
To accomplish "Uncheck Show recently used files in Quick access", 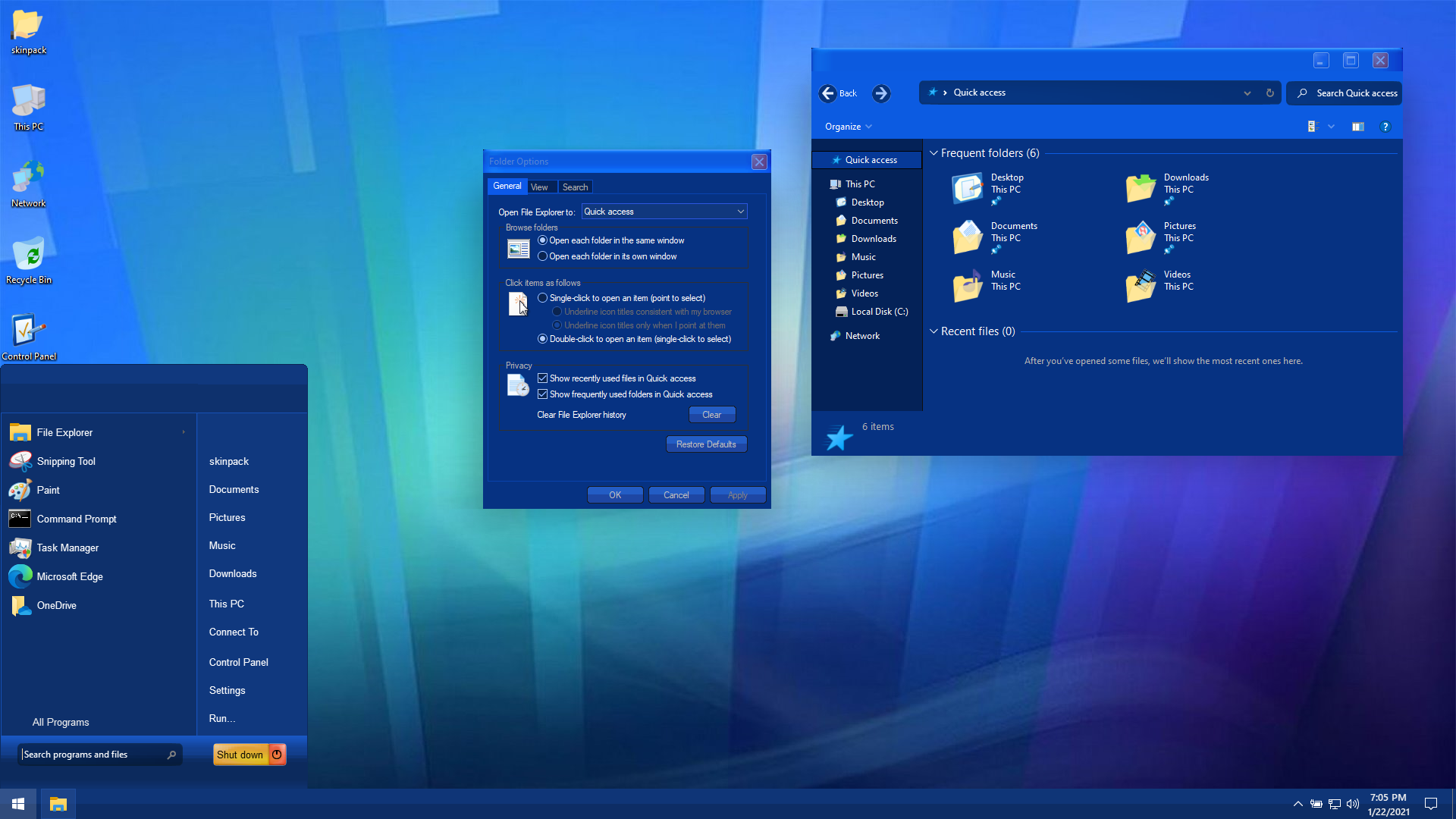I will tap(543, 378).
